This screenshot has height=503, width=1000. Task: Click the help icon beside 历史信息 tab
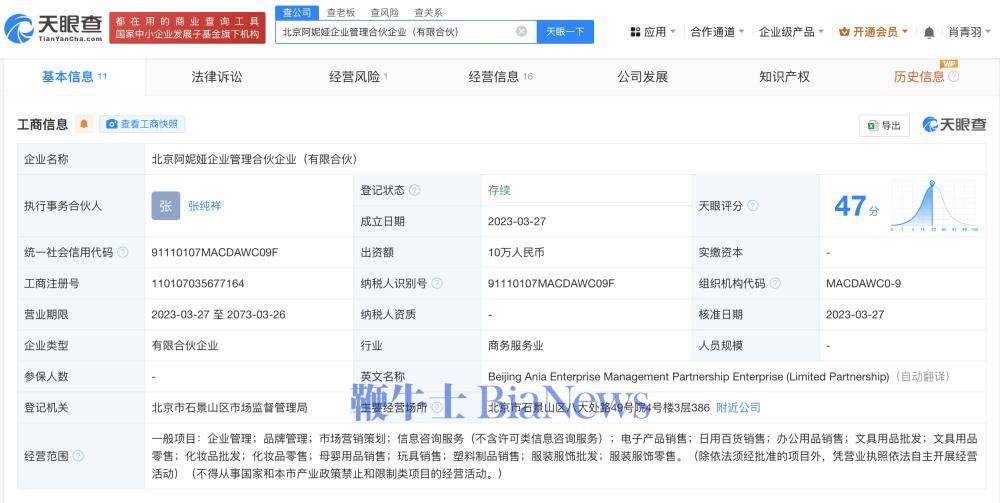coord(953,77)
